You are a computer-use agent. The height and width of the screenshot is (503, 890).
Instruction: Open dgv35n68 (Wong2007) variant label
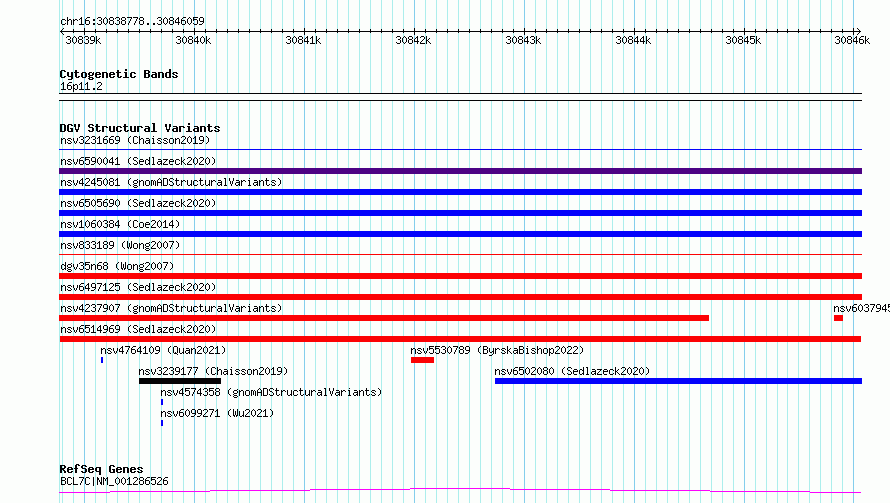point(117,266)
